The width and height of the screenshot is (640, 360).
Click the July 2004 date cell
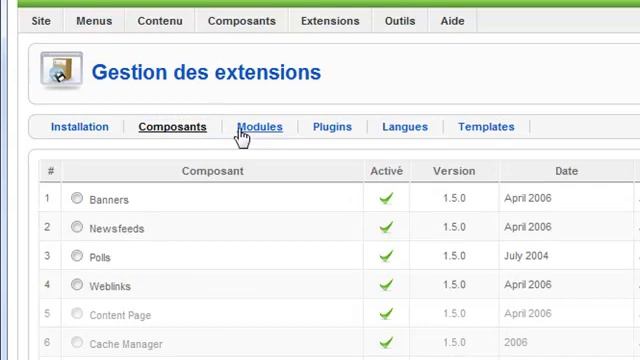(x=526, y=256)
